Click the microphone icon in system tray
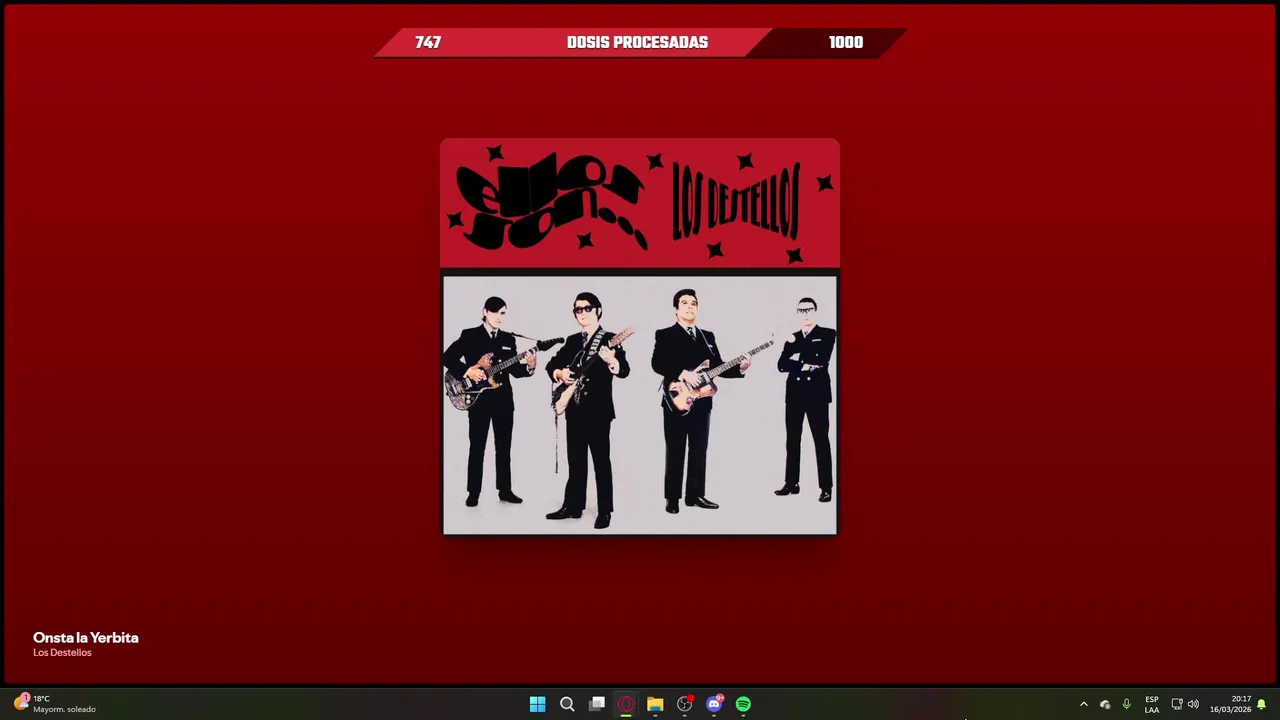The height and width of the screenshot is (720, 1280). 1126,704
